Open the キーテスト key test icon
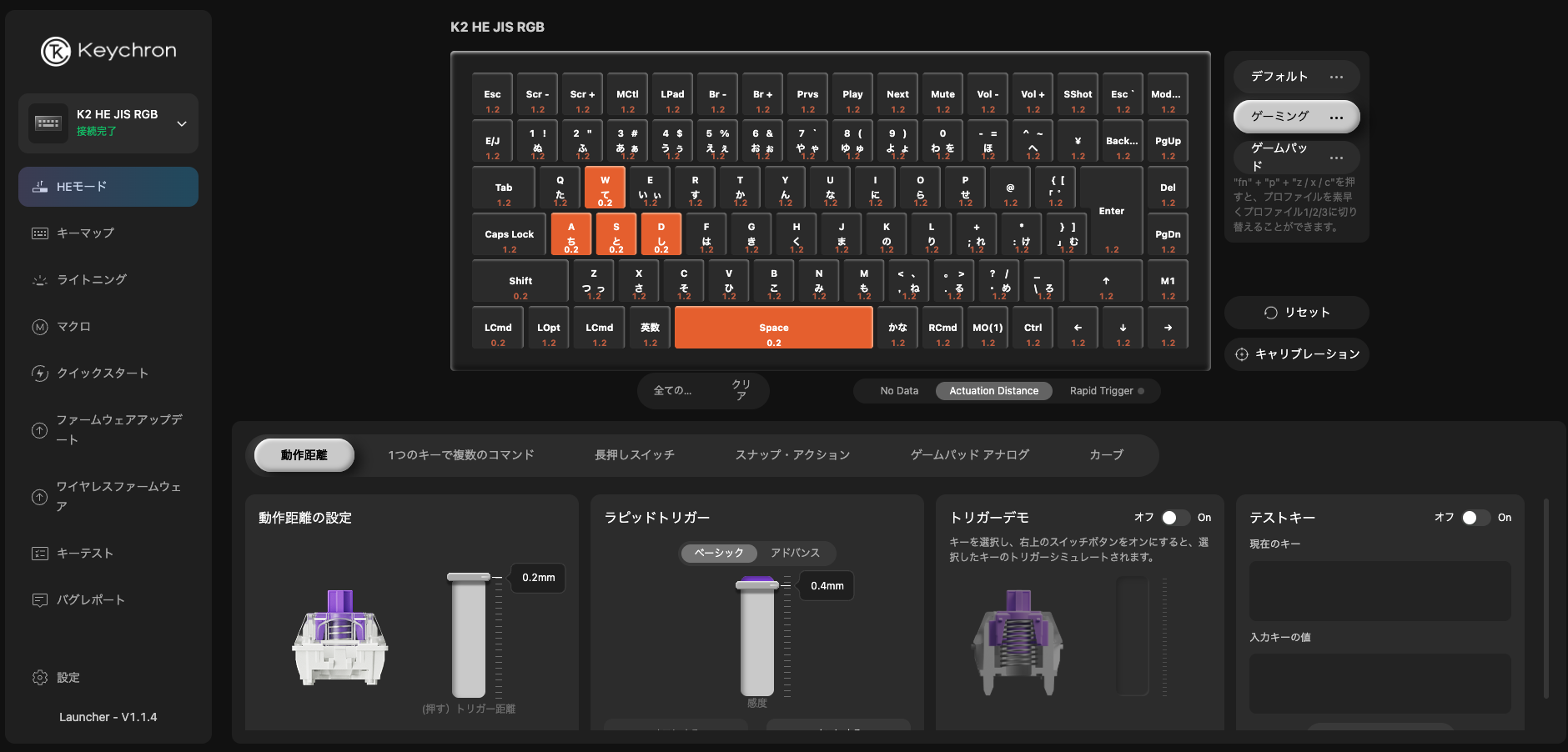The height and width of the screenshot is (752, 1568). tap(40, 554)
